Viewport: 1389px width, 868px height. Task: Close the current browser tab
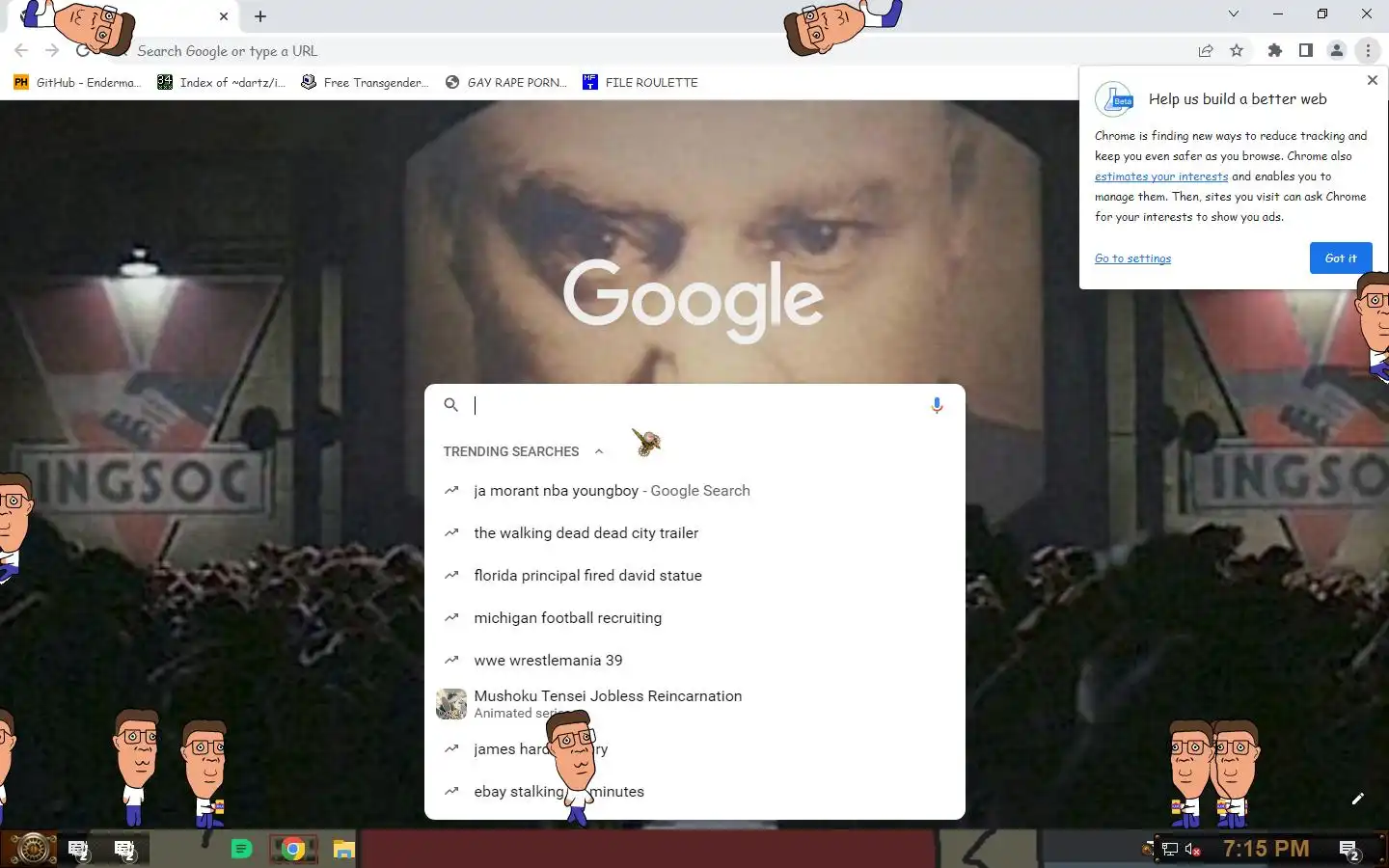pos(224,16)
